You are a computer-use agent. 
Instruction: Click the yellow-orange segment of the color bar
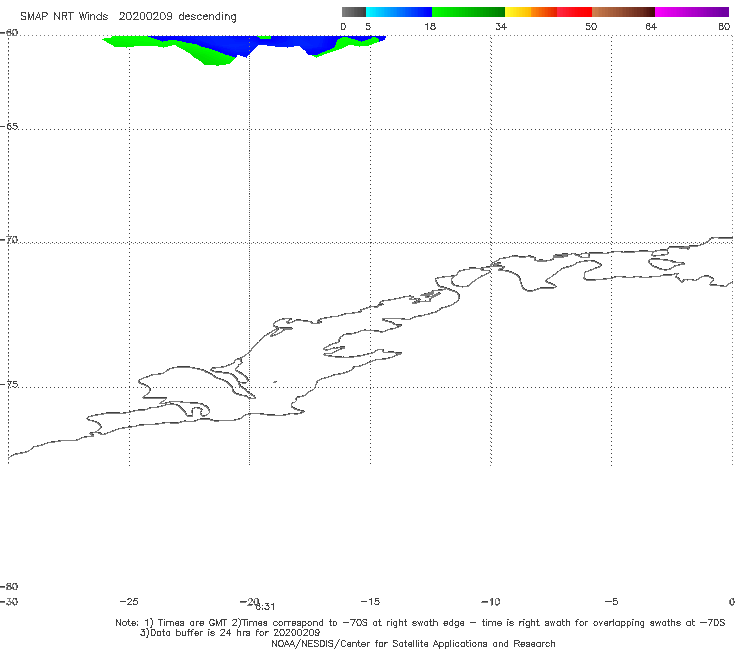(531, 12)
